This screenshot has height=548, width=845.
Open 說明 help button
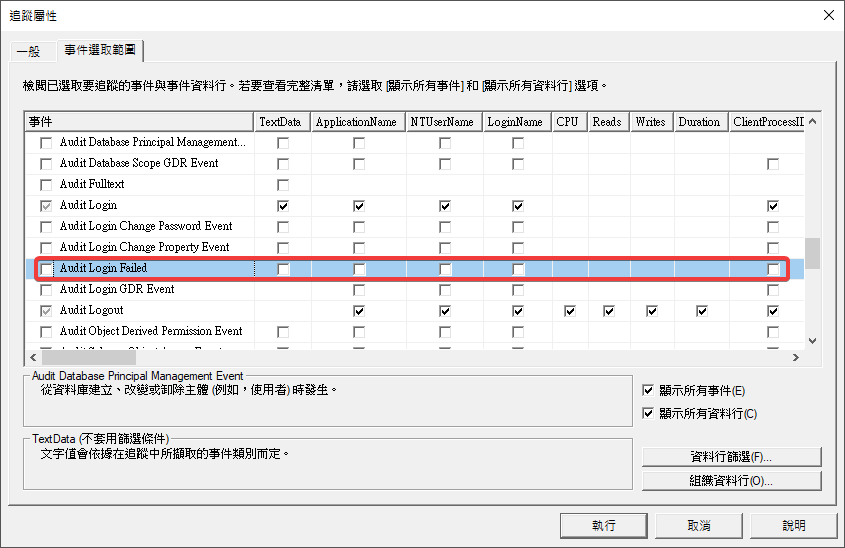[x=793, y=525]
